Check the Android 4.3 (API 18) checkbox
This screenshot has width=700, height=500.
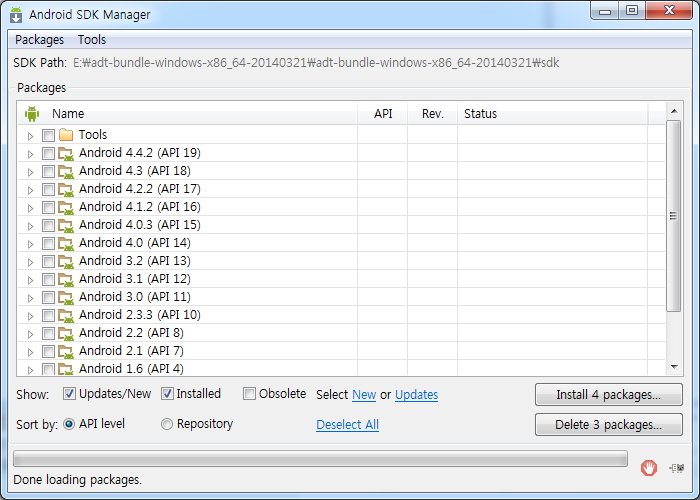[x=48, y=171]
